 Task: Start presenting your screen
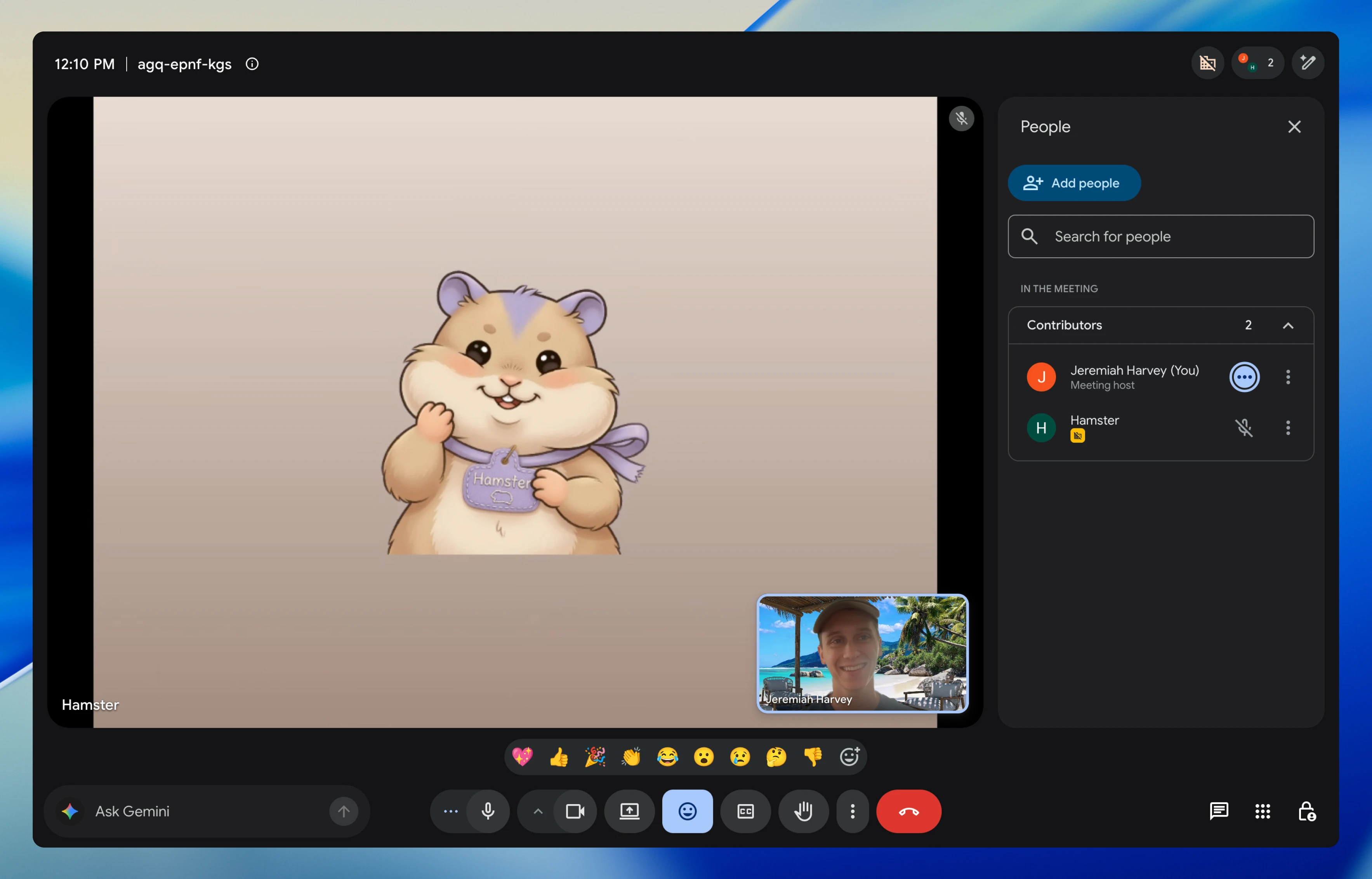click(x=629, y=811)
